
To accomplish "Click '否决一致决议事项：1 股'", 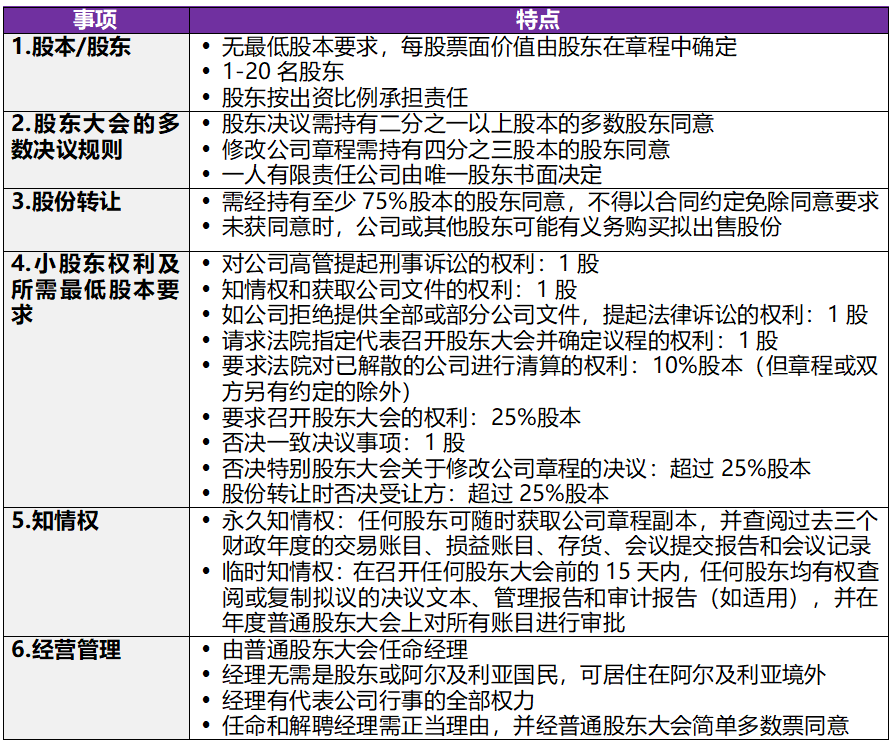I will [343, 443].
